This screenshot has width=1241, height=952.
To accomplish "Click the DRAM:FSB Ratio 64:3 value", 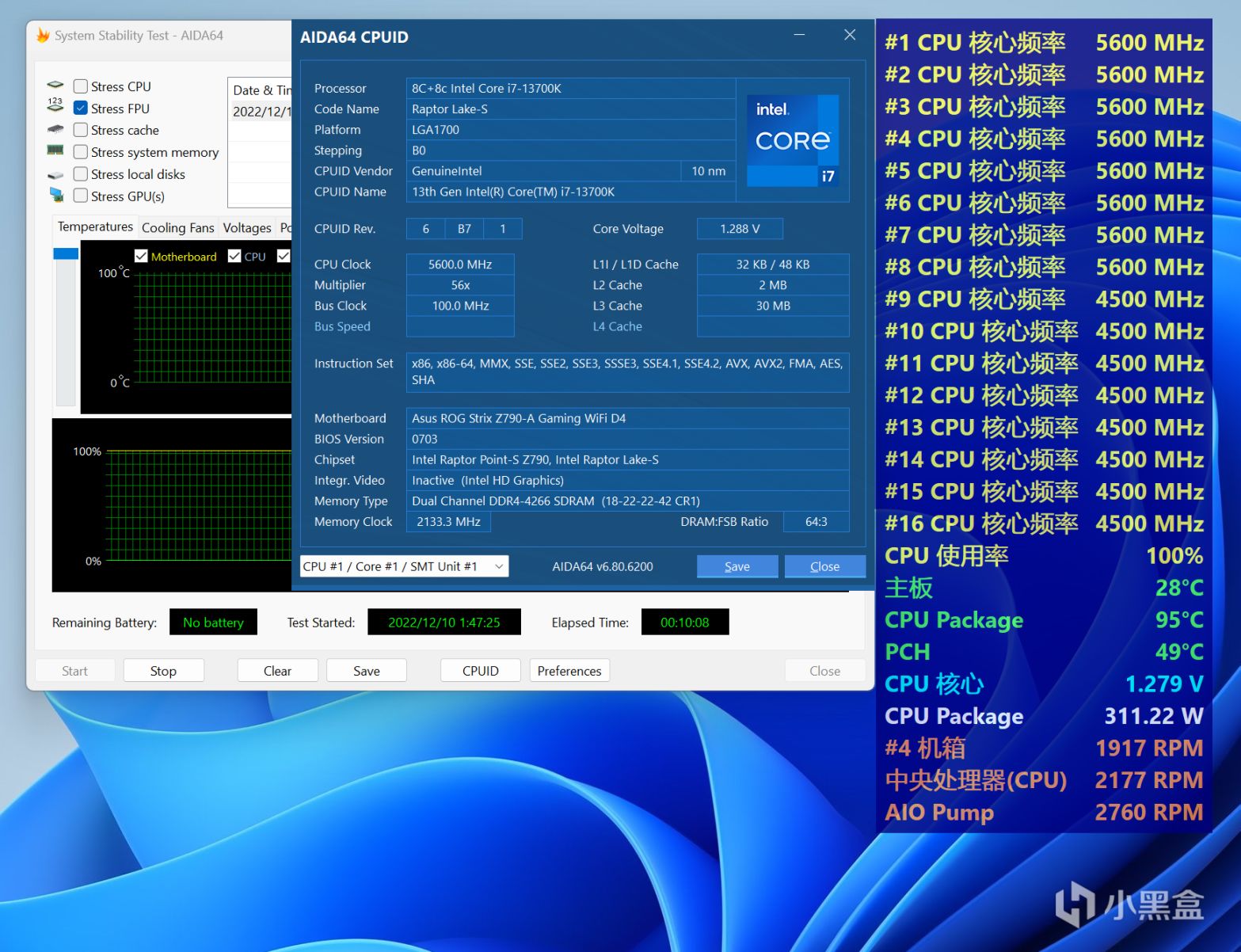I will [816, 522].
